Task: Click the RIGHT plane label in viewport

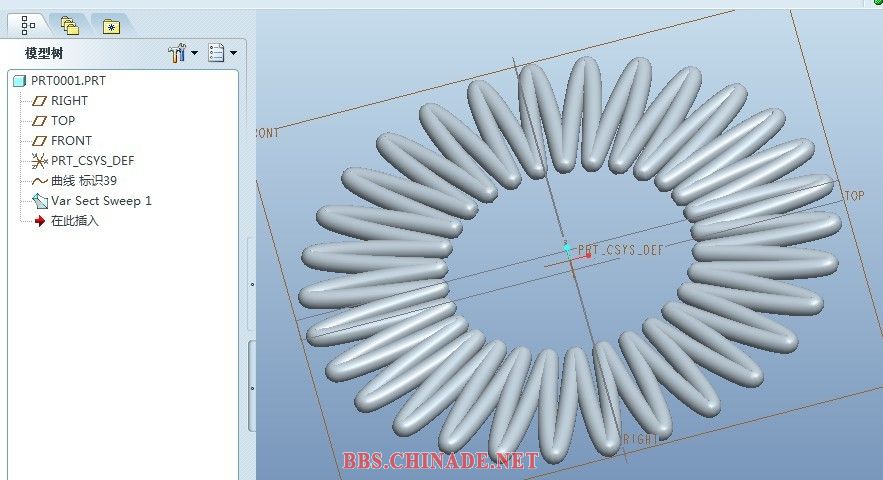Action: click(x=640, y=439)
